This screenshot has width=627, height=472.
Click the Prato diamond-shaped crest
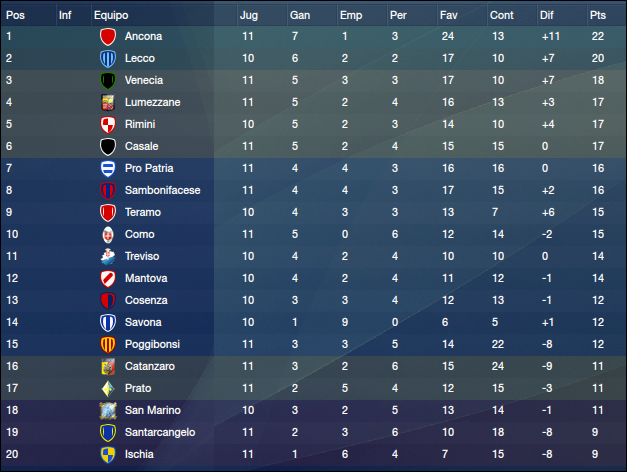tap(108, 388)
